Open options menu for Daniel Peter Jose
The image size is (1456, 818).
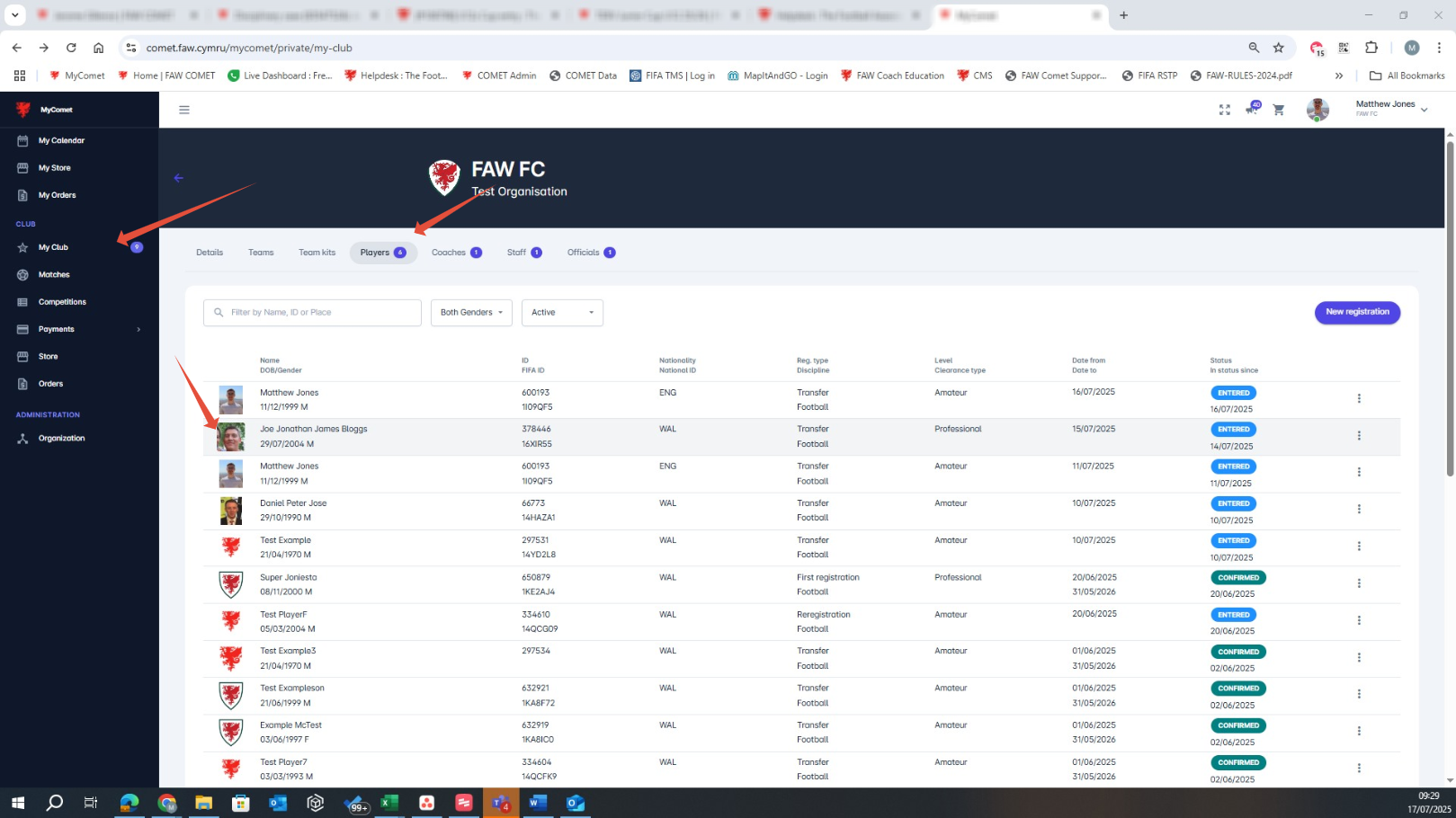(x=1359, y=510)
